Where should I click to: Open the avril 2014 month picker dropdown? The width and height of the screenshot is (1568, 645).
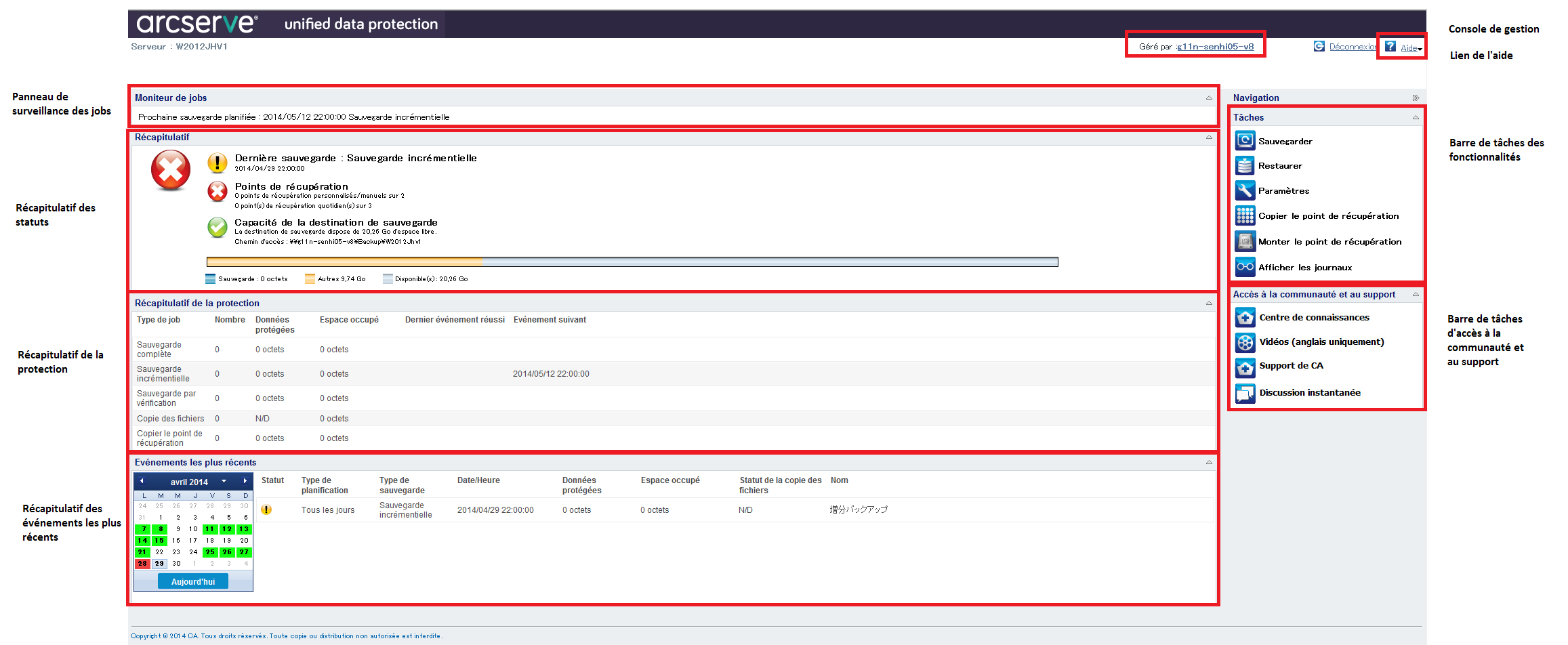224,481
